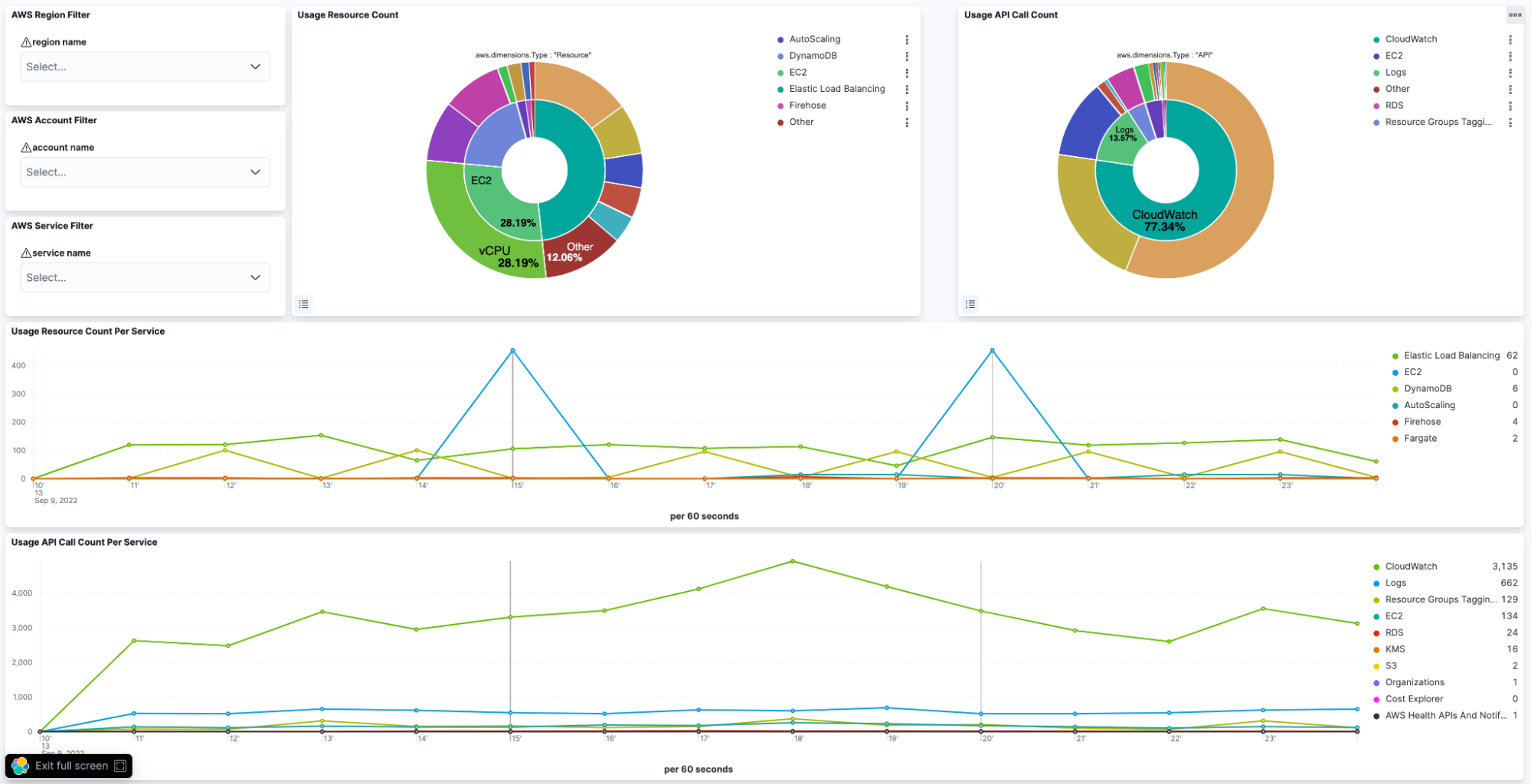This screenshot has width=1531, height=784.
Task: Open options dots for RDS pie legend item
Action: [x=1510, y=106]
